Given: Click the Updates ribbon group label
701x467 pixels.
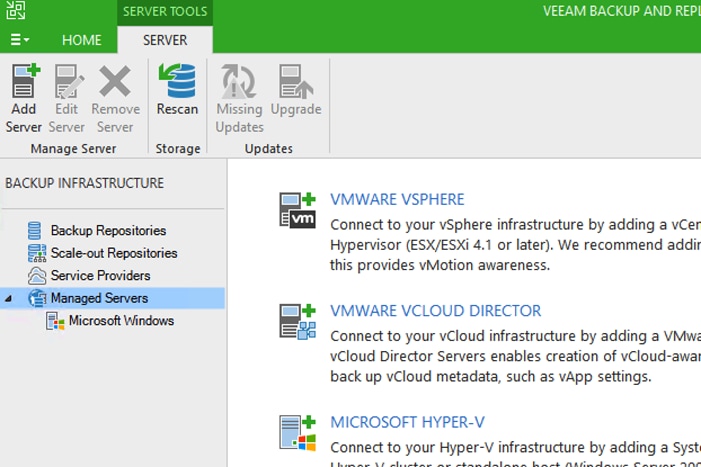Looking at the screenshot, I should point(269,148).
